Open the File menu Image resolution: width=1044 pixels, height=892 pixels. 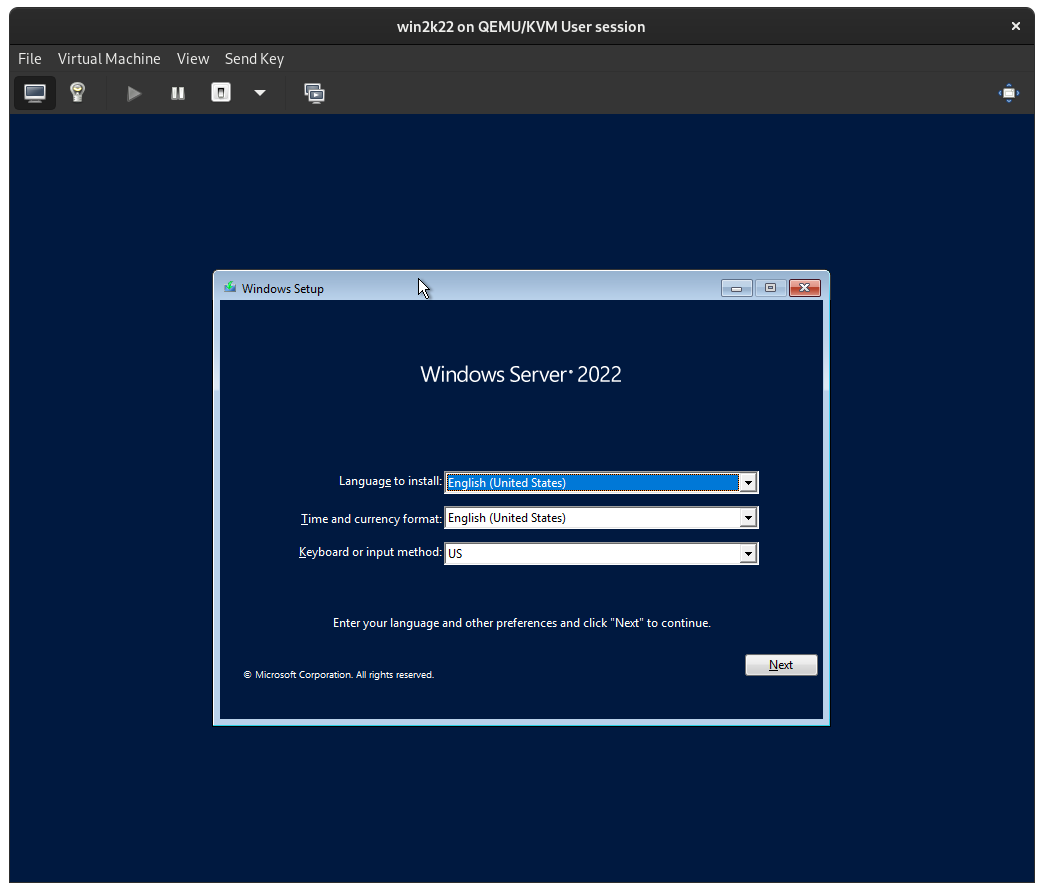click(x=29, y=59)
